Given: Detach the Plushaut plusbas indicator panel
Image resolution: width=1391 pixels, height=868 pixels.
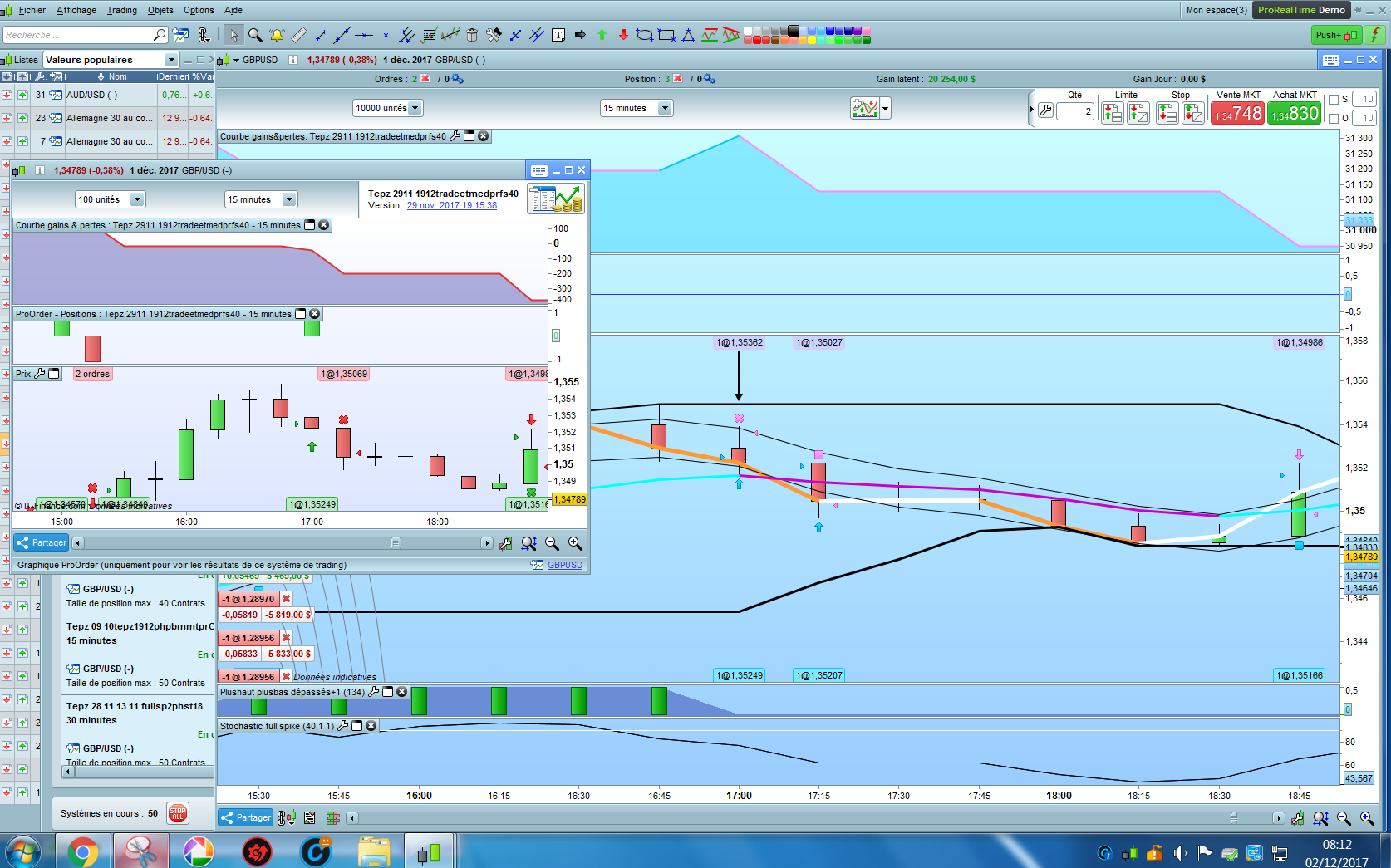Looking at the screenshot, I should click(x=388, y=692).
